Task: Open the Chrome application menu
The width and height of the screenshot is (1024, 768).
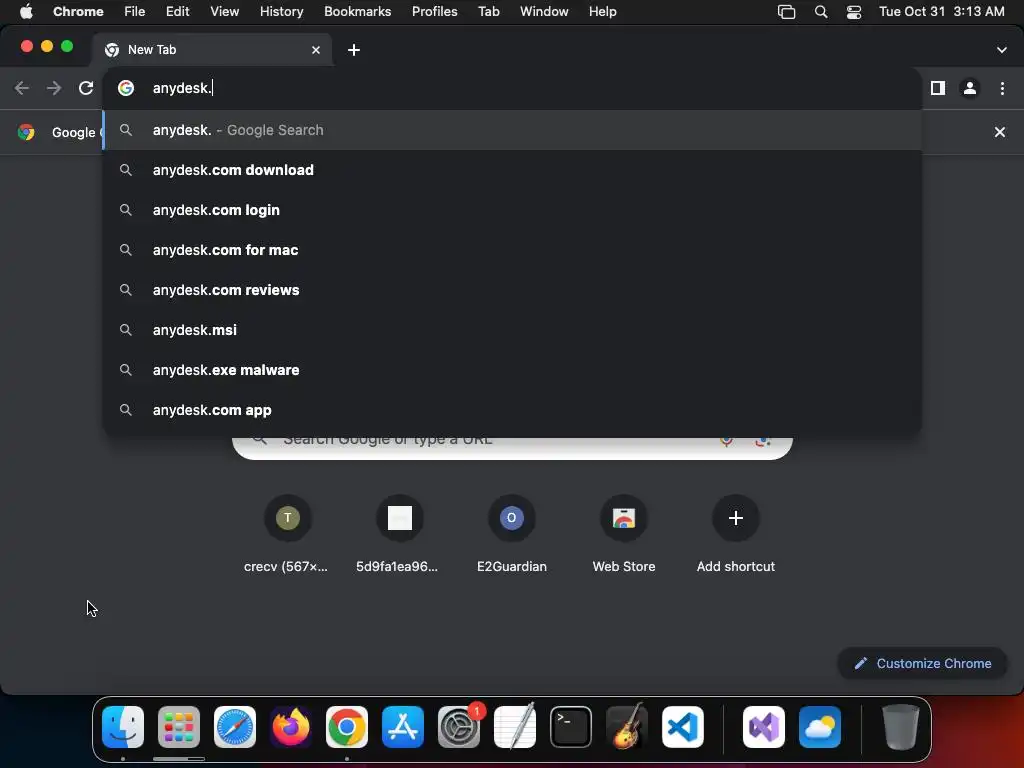Action: [x=78, y=12]
